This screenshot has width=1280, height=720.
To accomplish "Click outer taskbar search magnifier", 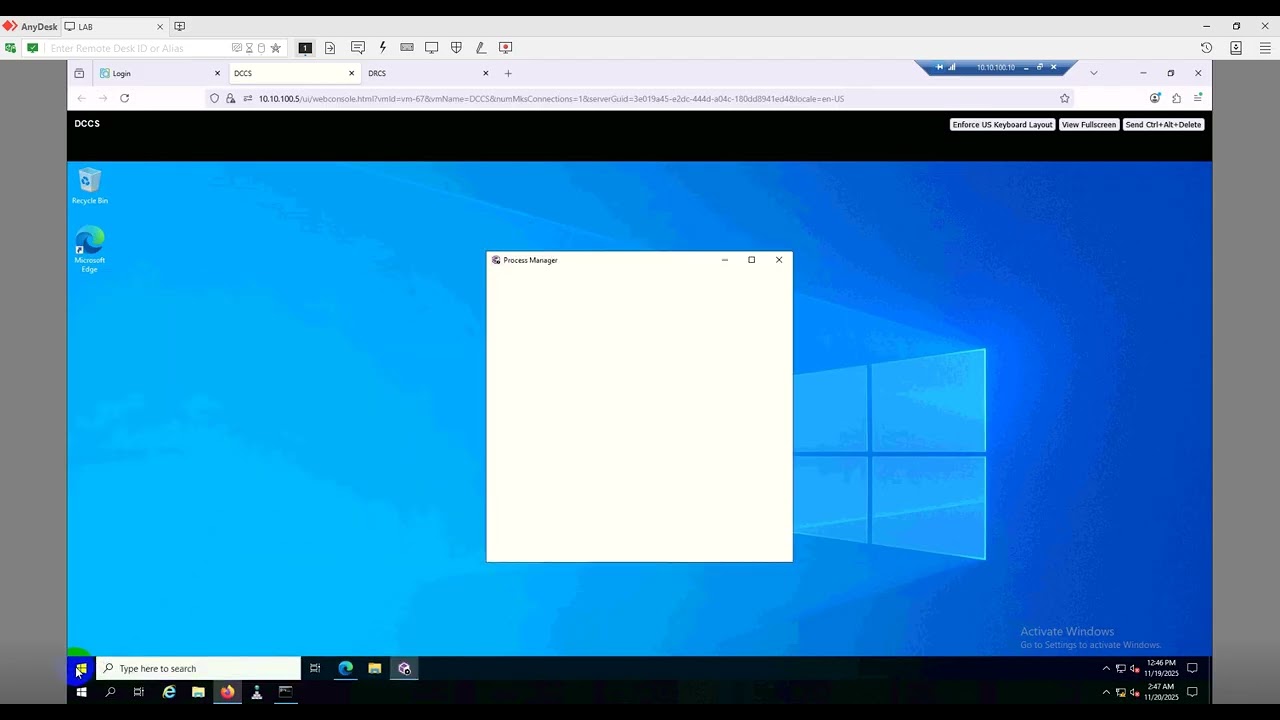I will [110, 692].
